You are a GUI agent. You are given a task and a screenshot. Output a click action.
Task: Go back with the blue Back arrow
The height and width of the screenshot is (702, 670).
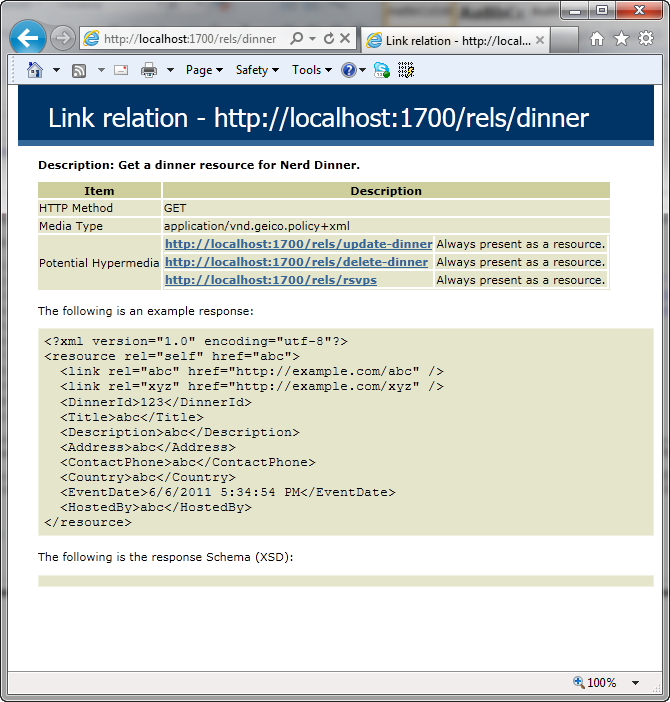click(28, 38)
